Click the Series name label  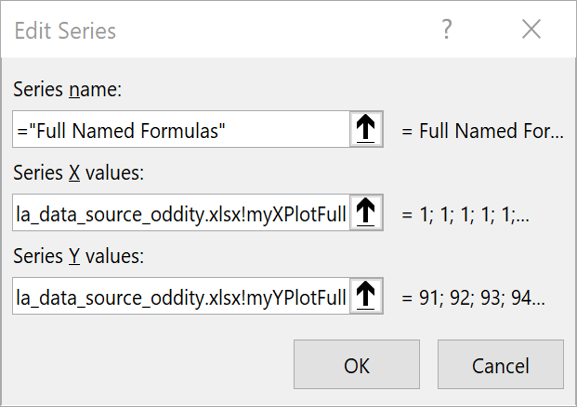(67, 89)
